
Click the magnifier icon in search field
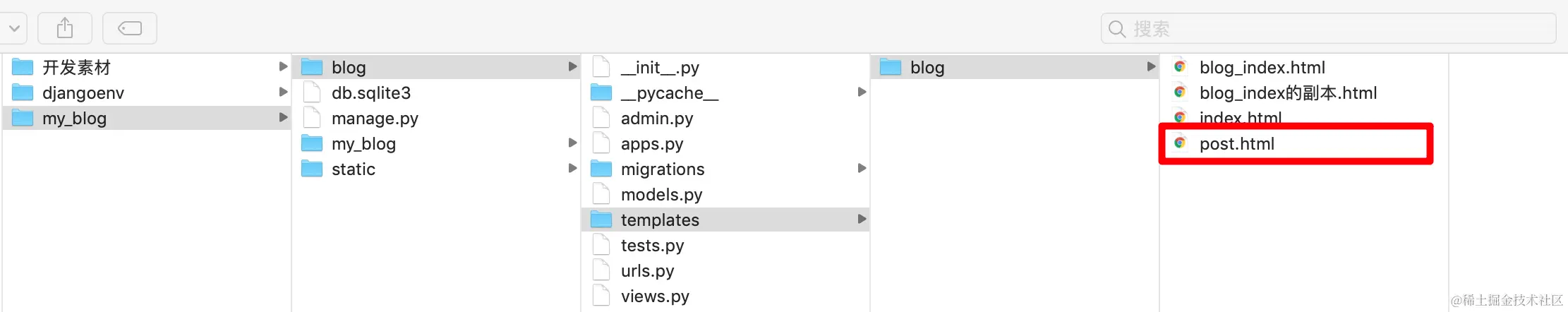click(x=1117, y=29)
